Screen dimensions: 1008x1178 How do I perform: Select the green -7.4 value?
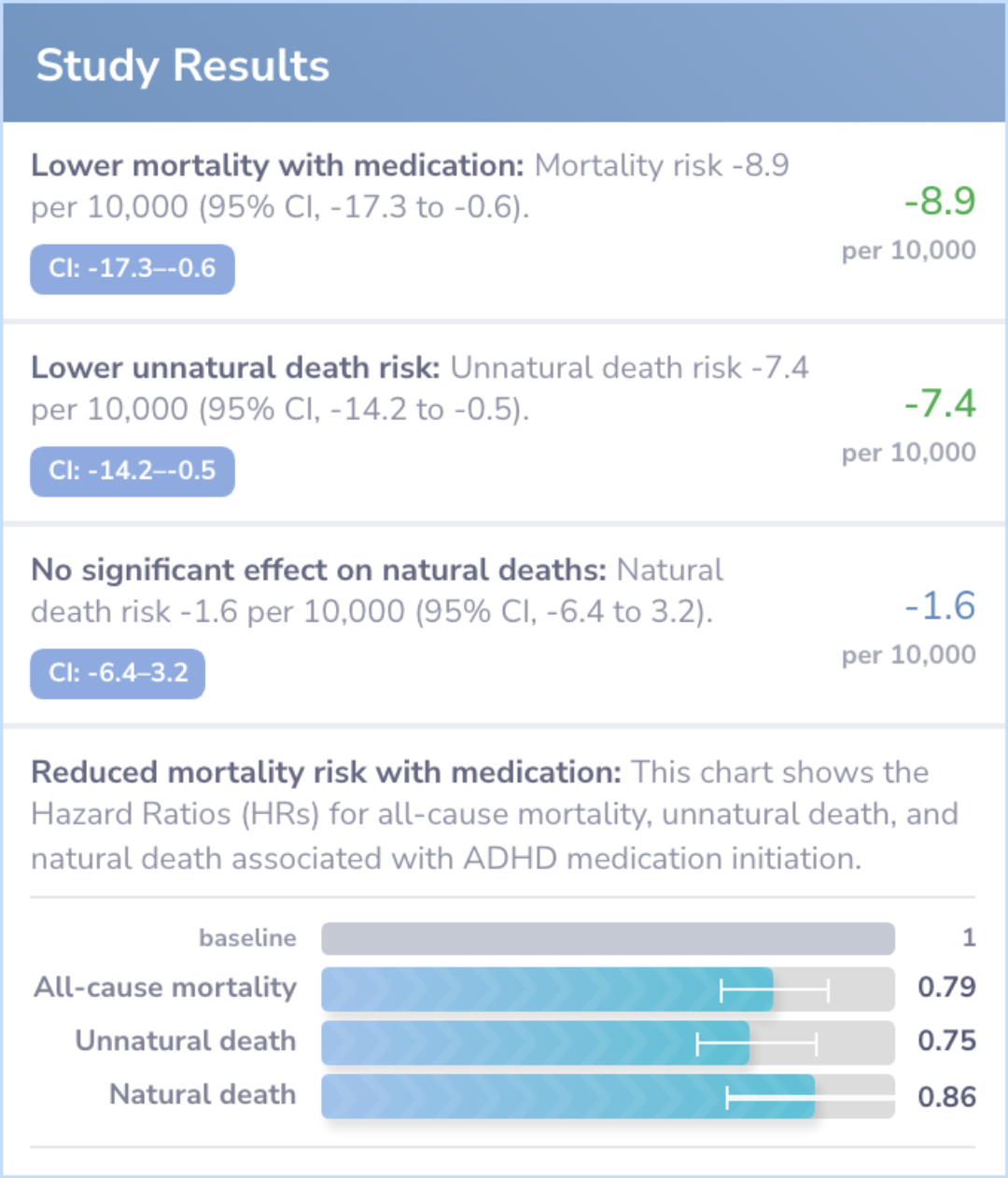pos(939,403)
